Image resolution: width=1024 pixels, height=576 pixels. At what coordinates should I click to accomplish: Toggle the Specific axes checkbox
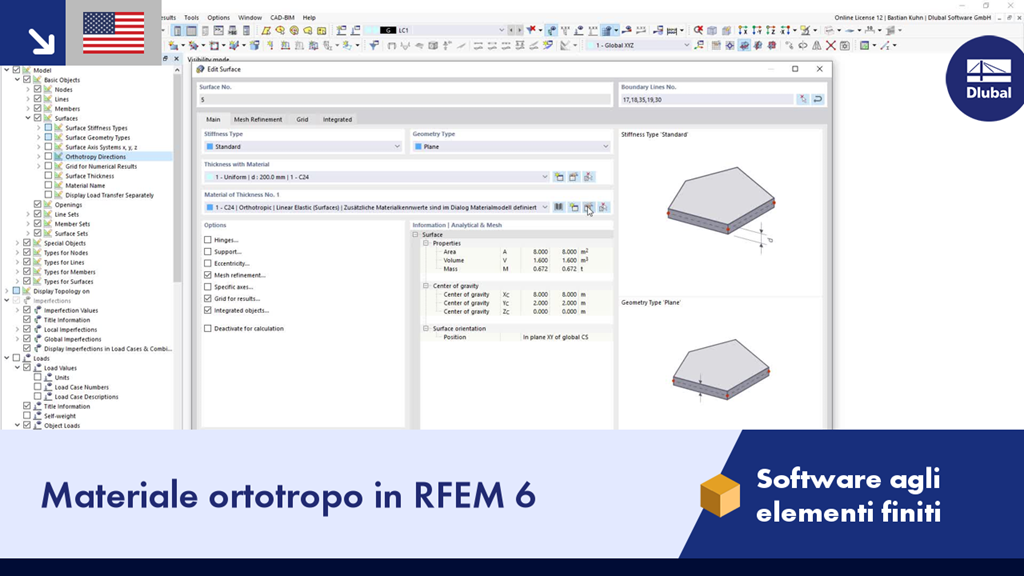point(208,287)
